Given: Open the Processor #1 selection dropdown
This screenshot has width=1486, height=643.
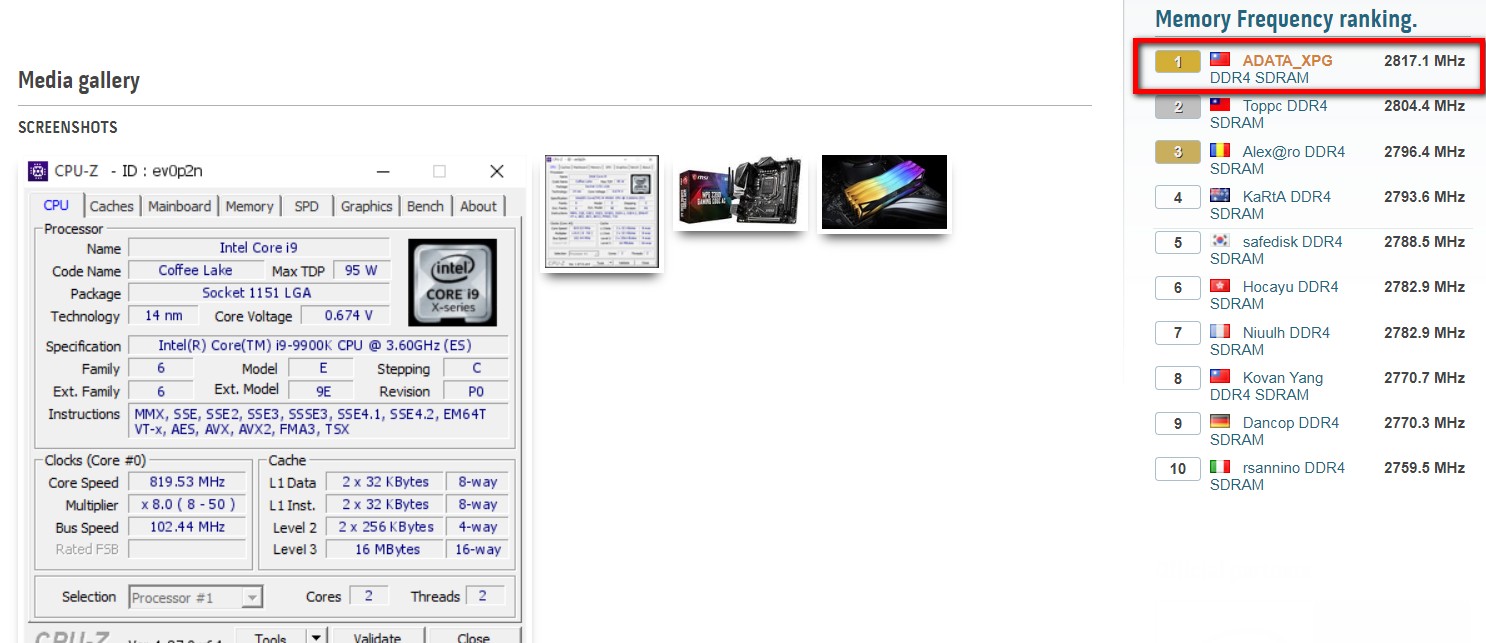Looking at the screenshot, I should [196, 597].
